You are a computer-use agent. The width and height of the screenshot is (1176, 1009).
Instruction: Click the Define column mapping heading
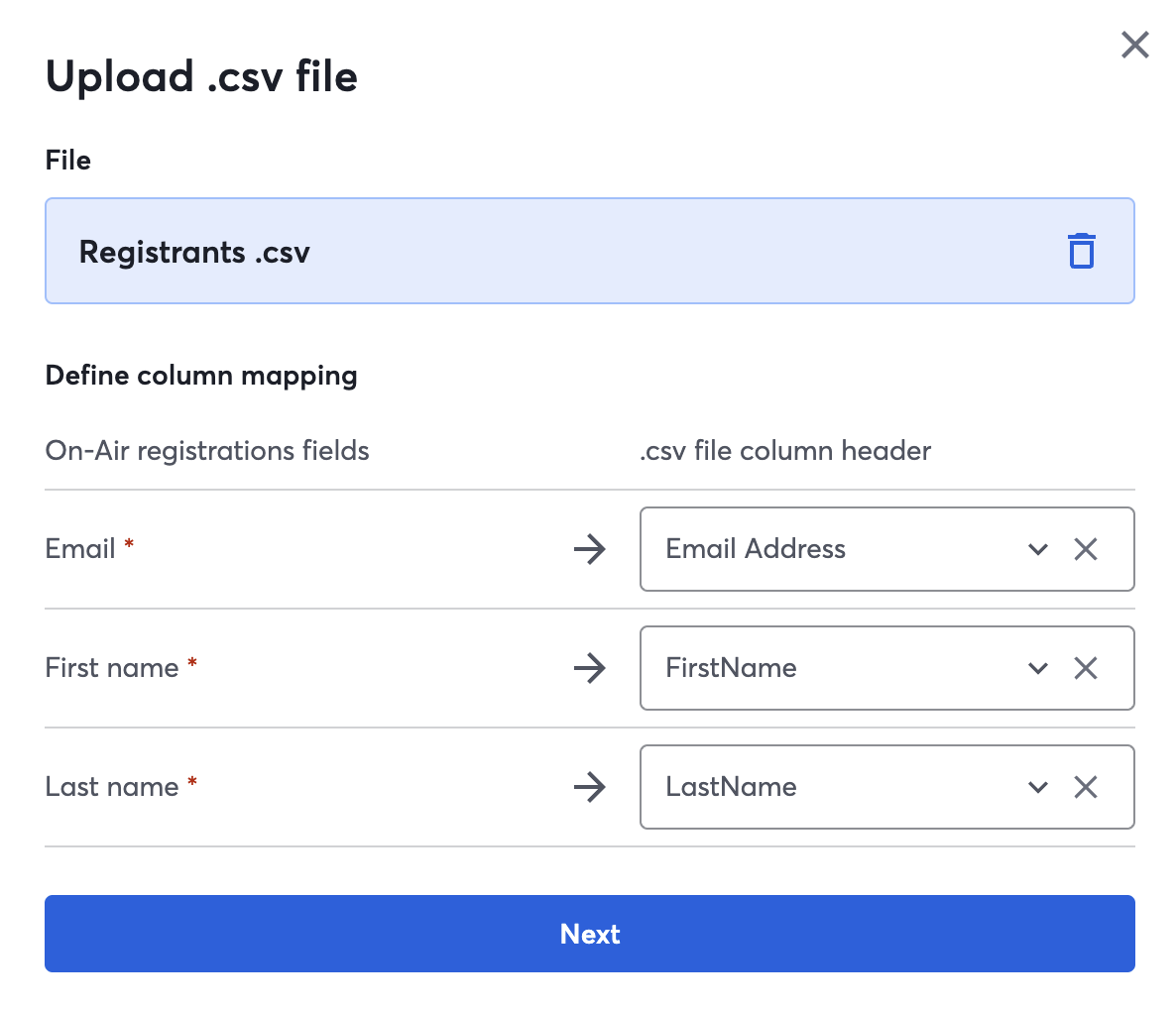tap(201, 377)
